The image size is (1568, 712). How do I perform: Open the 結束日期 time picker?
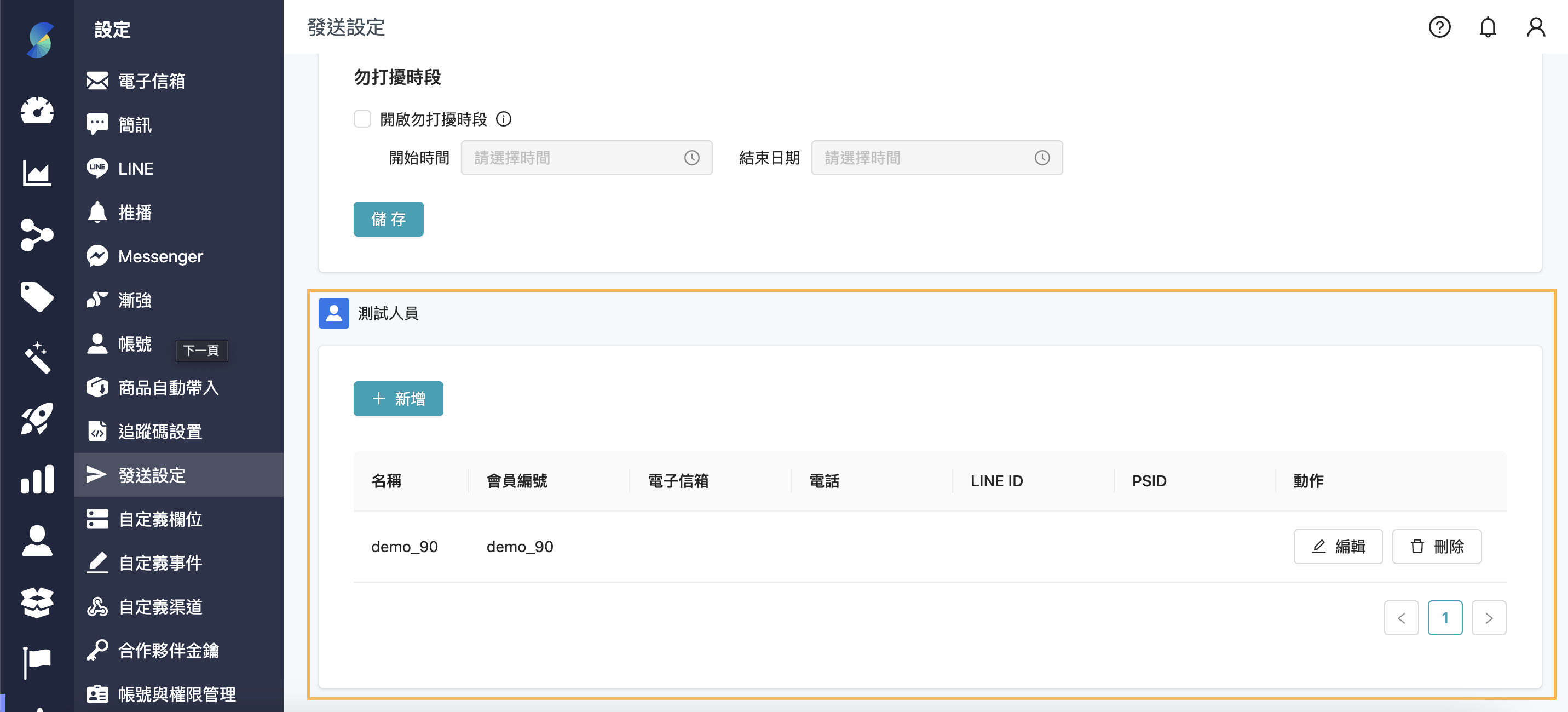936,158
